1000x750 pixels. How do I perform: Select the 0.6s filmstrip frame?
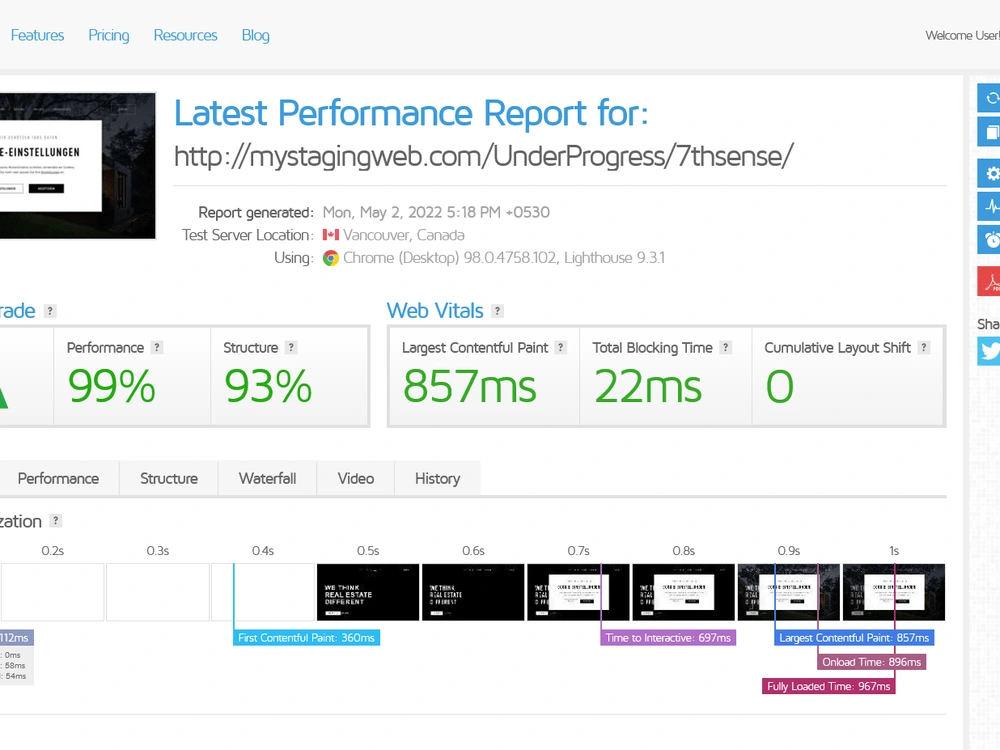coord(473,592)
